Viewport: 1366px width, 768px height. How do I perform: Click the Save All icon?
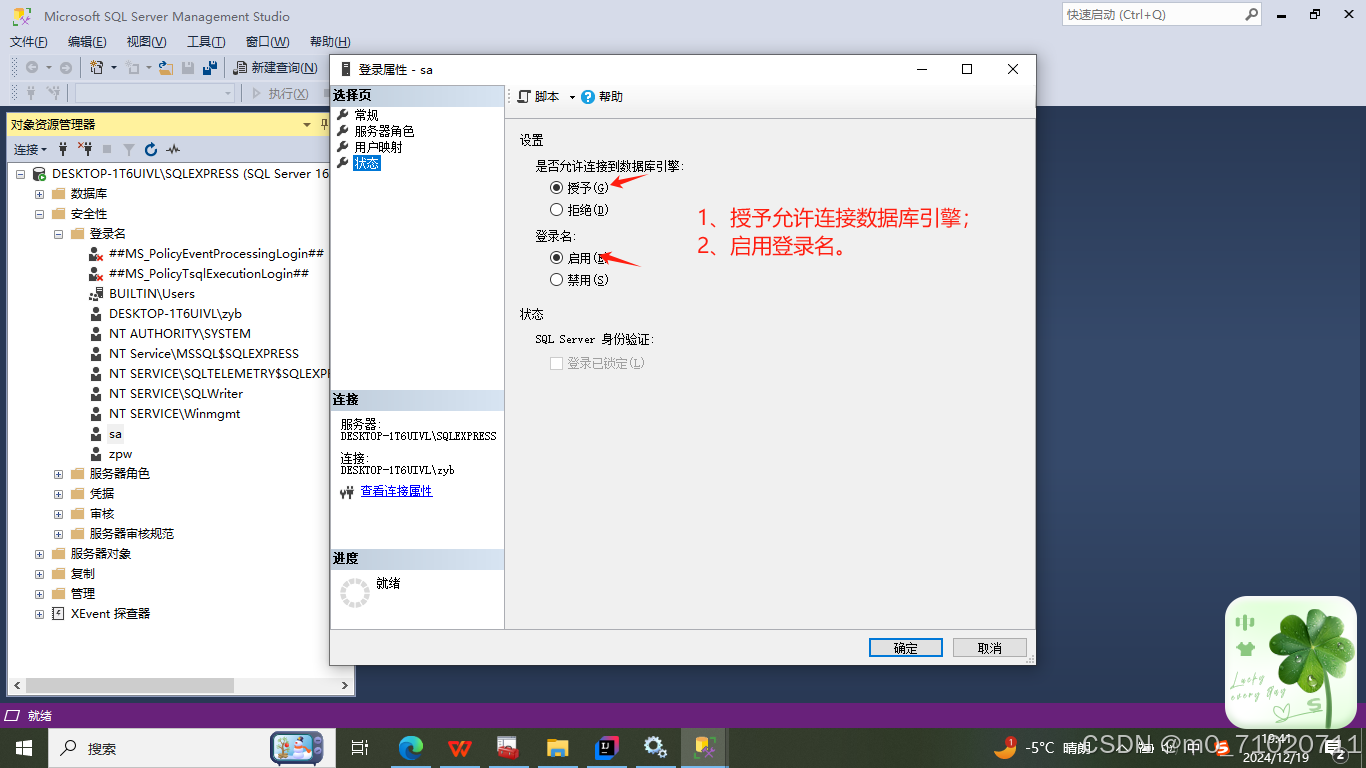pyautogui.click(x=210, y=67)
